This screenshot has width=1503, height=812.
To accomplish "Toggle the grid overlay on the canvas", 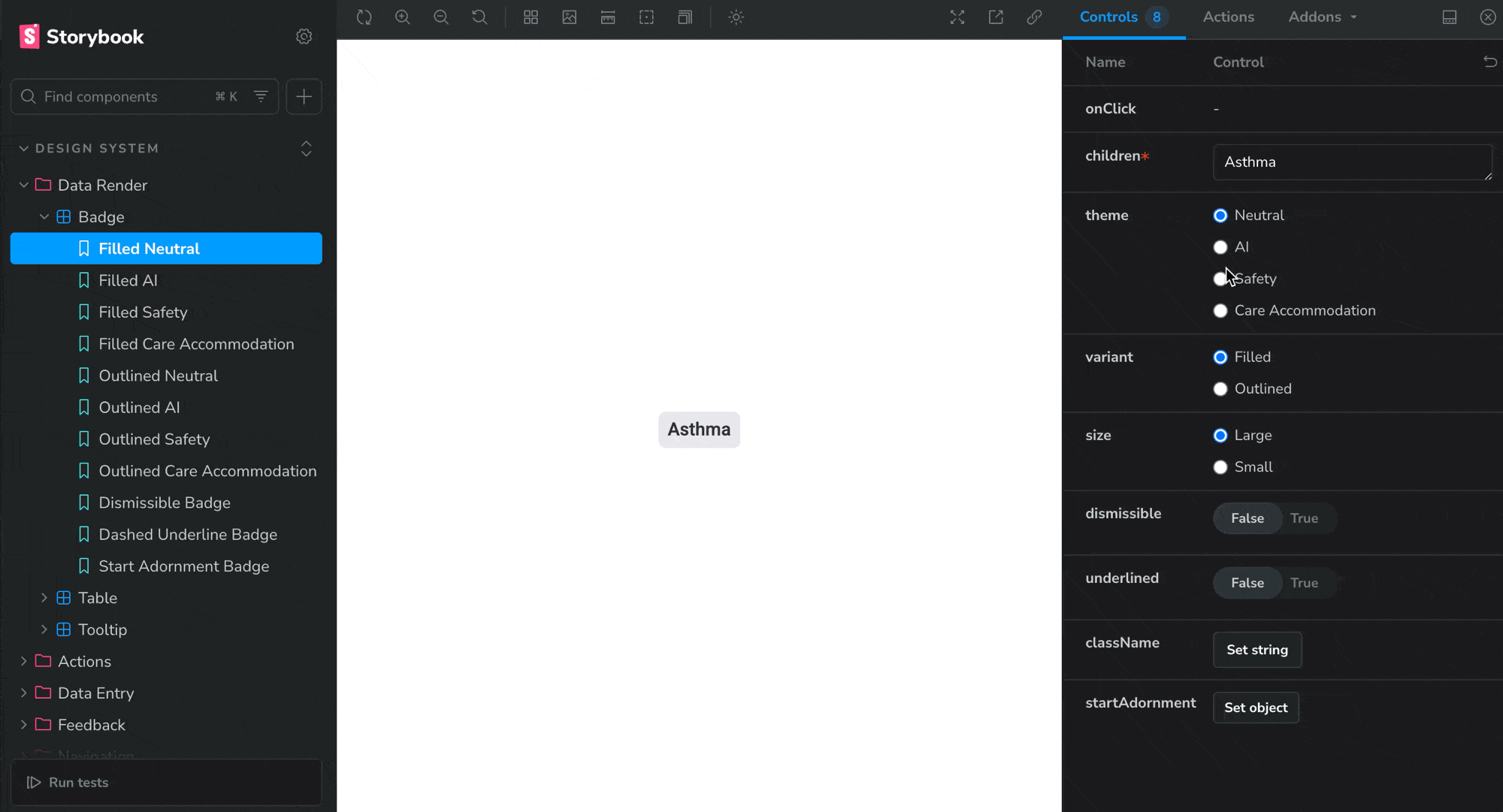I will pos(531,17).
